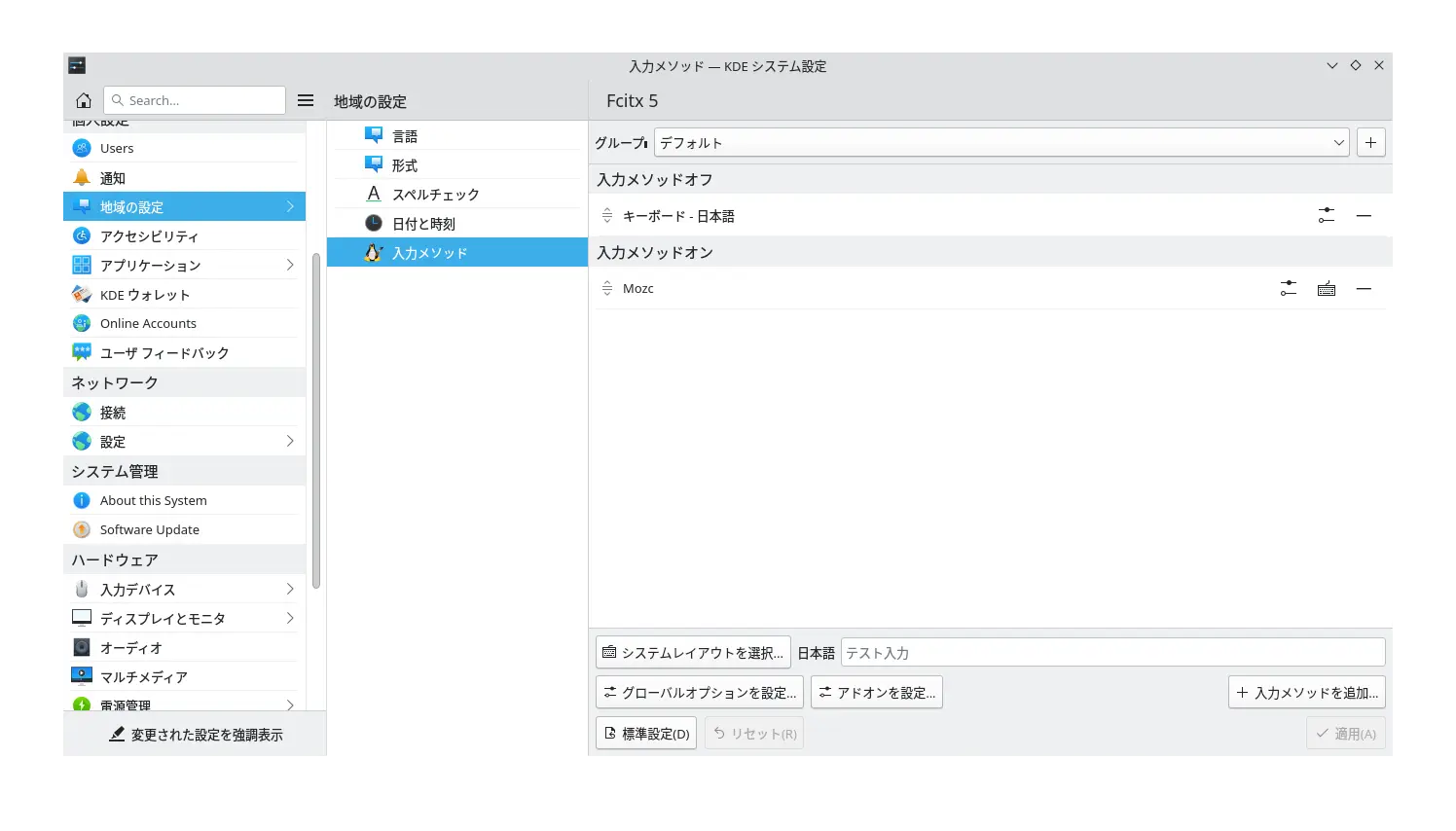This screenshot has width=1456, height=831.
Task: Open the hamburger menu next to search
Action: point(306,99)
